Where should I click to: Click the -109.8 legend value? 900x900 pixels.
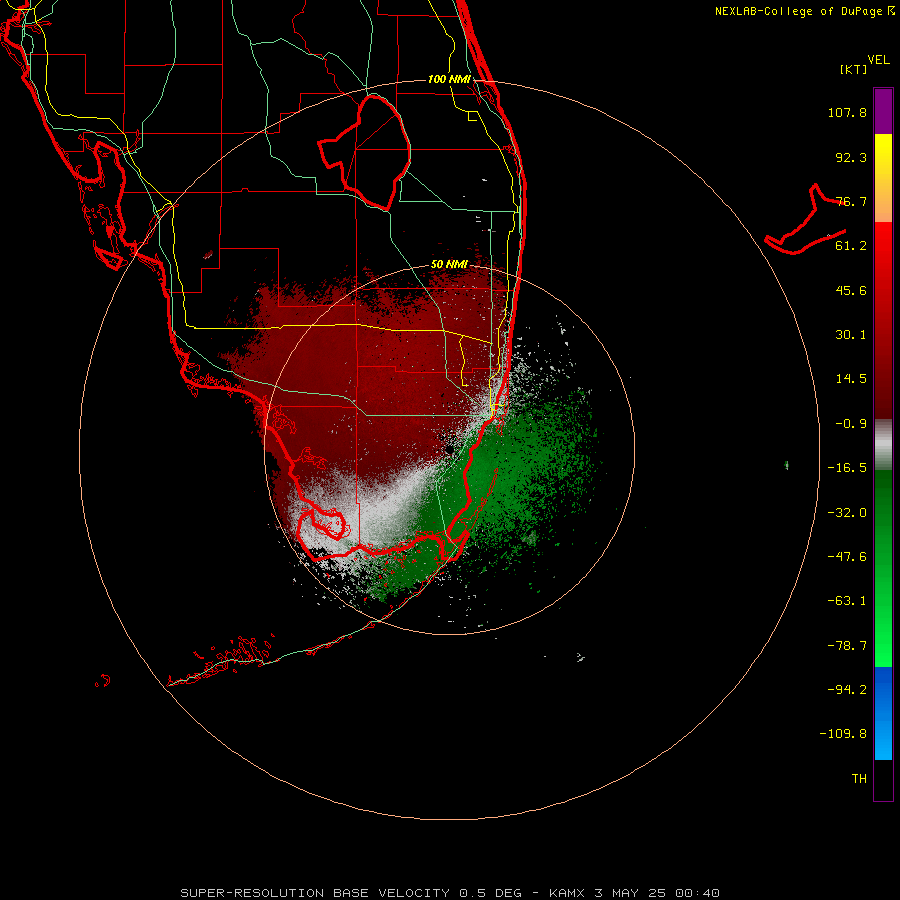tap(843, 734)
